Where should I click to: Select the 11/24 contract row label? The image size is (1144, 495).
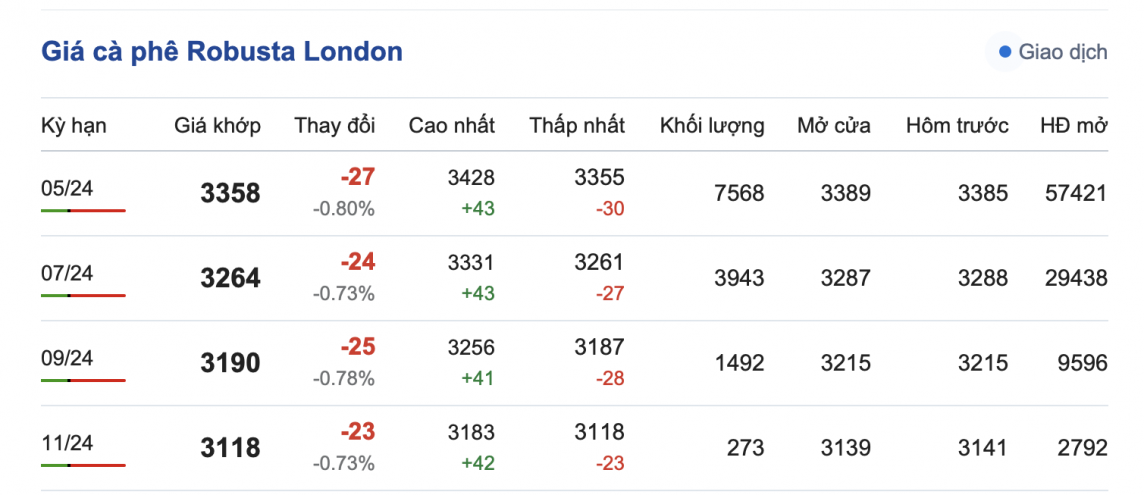pyautogui.click(x=67, y=443)
